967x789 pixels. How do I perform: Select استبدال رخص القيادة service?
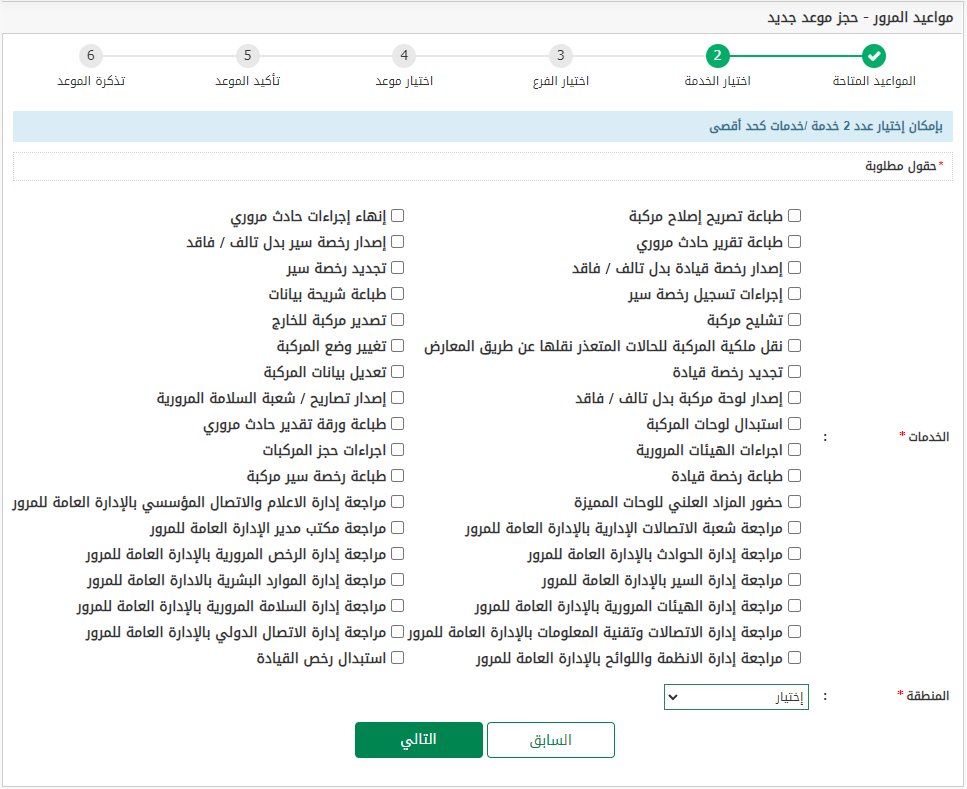(x=398, y=658)
